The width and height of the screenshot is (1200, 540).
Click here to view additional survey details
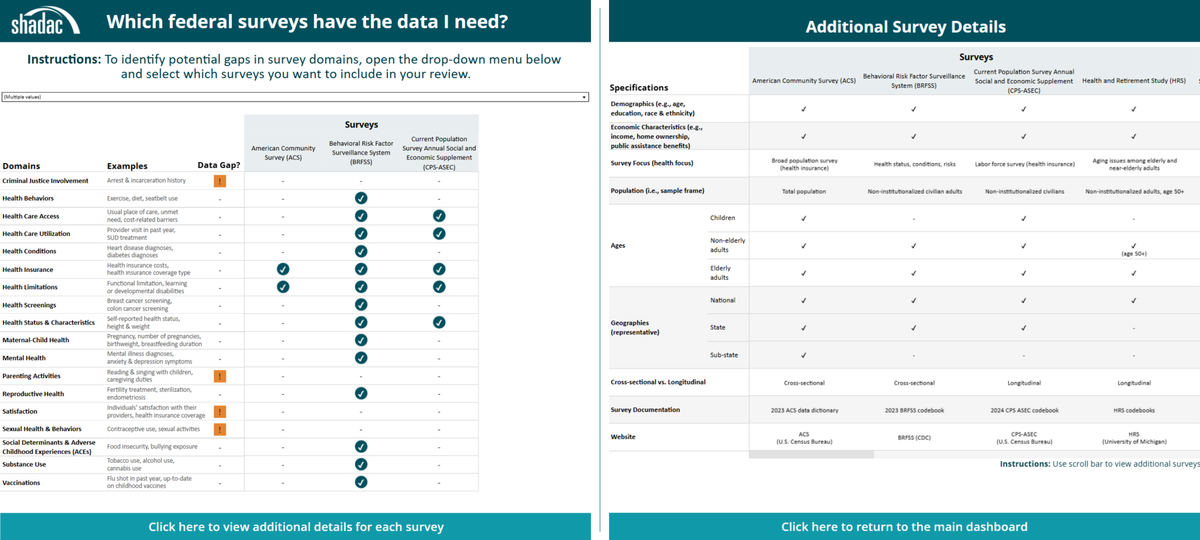click(x=296, y=526)
